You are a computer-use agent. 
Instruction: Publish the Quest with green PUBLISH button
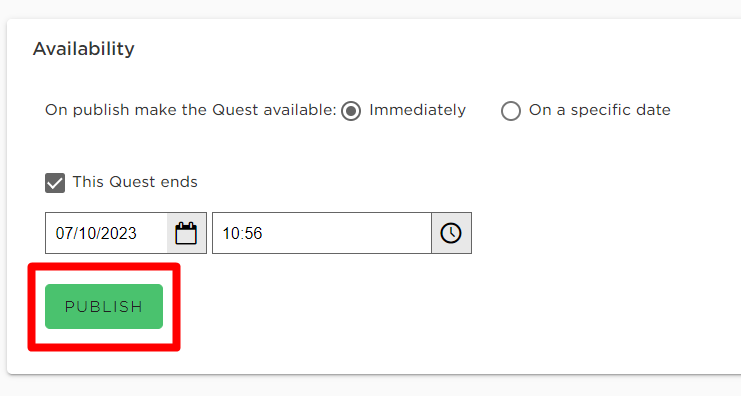[104, 306]
